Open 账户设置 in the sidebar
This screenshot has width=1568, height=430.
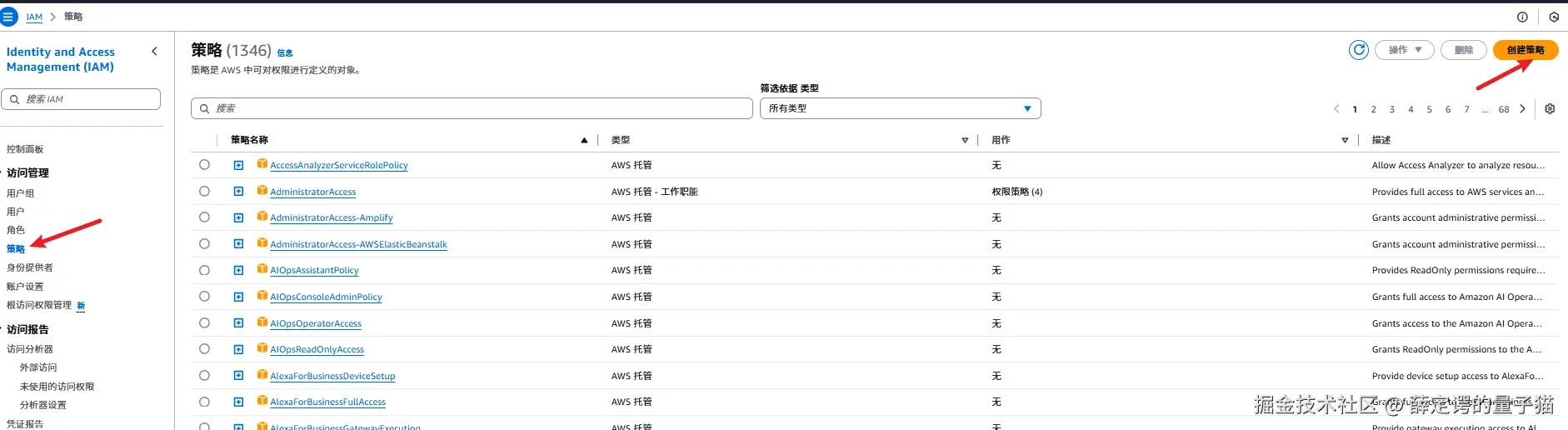click(x=25, y=287)
